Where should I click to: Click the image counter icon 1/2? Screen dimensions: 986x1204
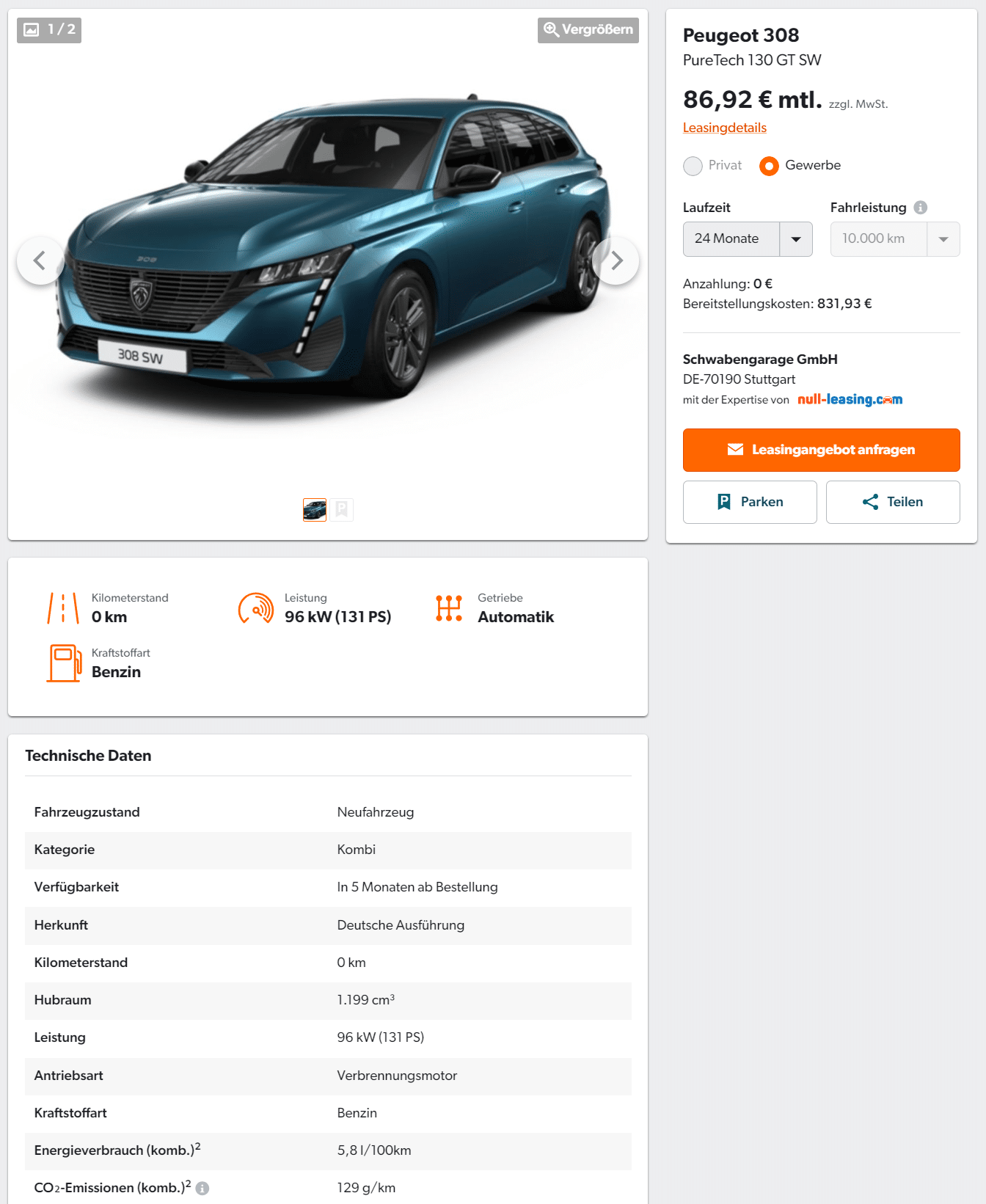click(x=49, y=30)
